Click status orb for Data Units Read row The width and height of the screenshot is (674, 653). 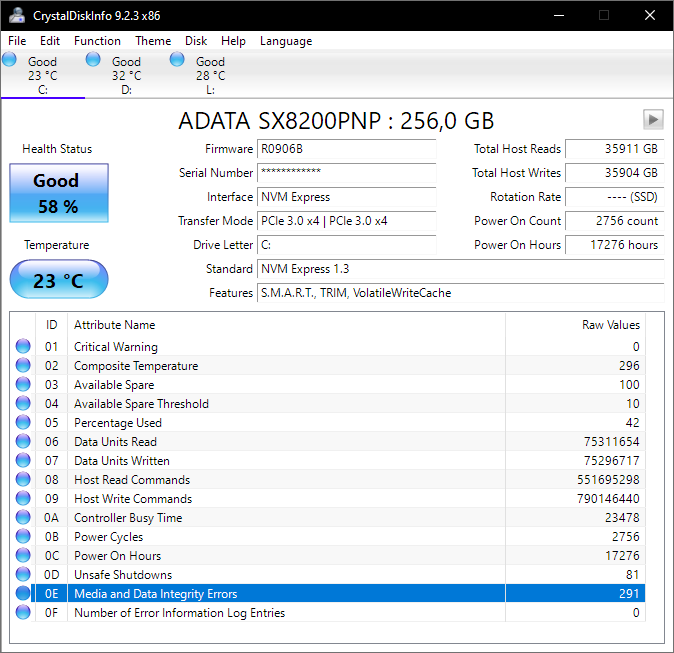[x=23, y=441]
